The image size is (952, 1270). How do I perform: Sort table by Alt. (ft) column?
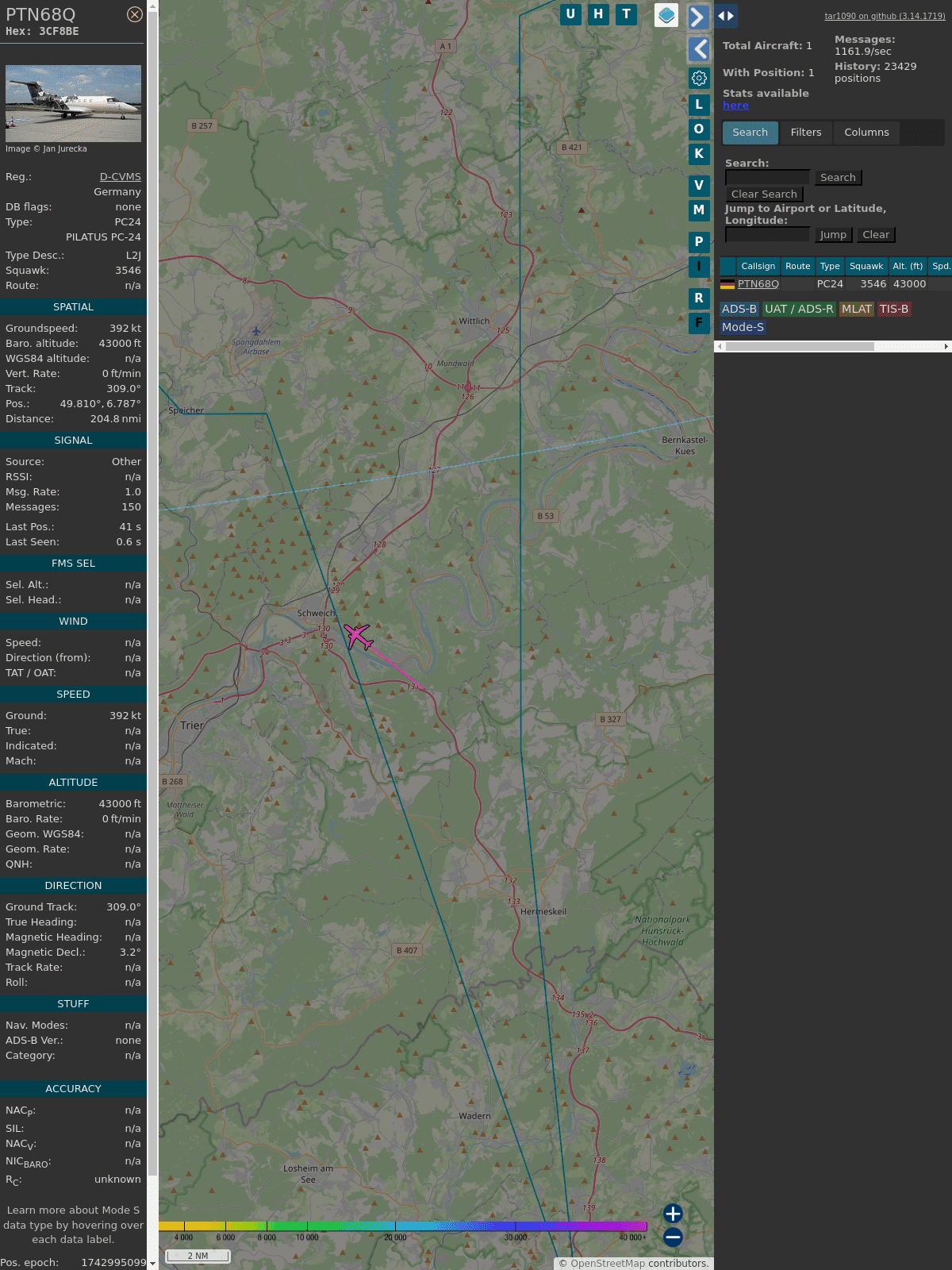click(908, 266)
